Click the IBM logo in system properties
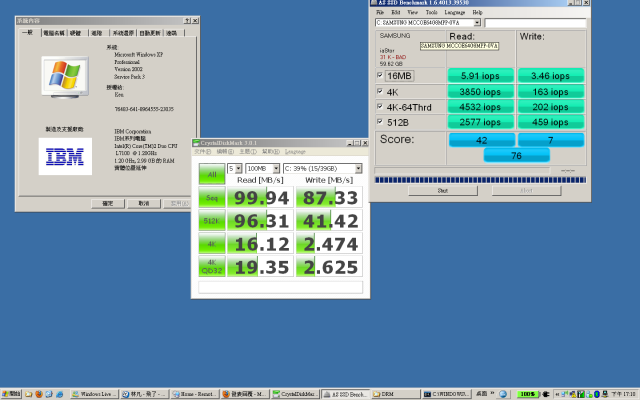The width and height of the screenshot is (640, 400). point(65,156)
